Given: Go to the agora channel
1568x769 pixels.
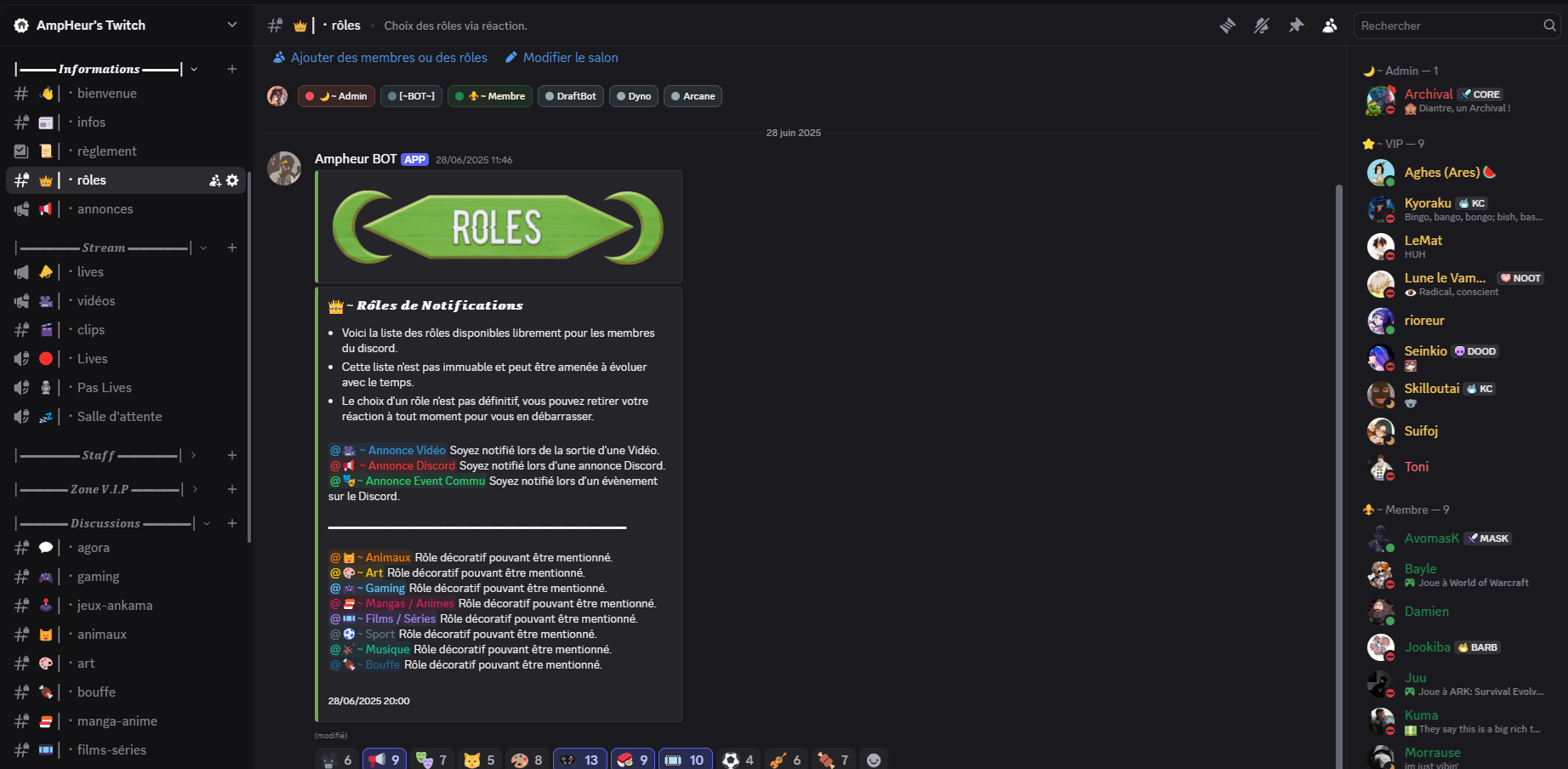Looking at the screenshot, I should click(x=126, y=548).
